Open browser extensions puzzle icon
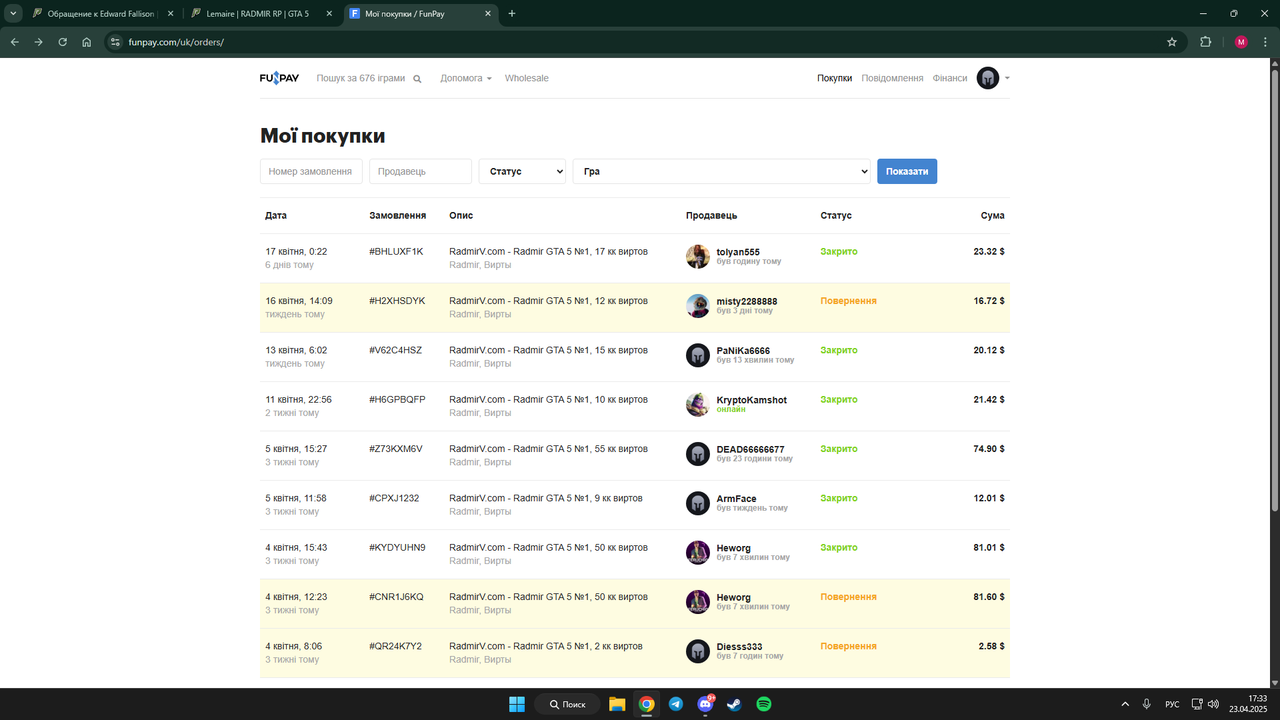Viewport: 1280px width, 720px height. click(1205, 42)
